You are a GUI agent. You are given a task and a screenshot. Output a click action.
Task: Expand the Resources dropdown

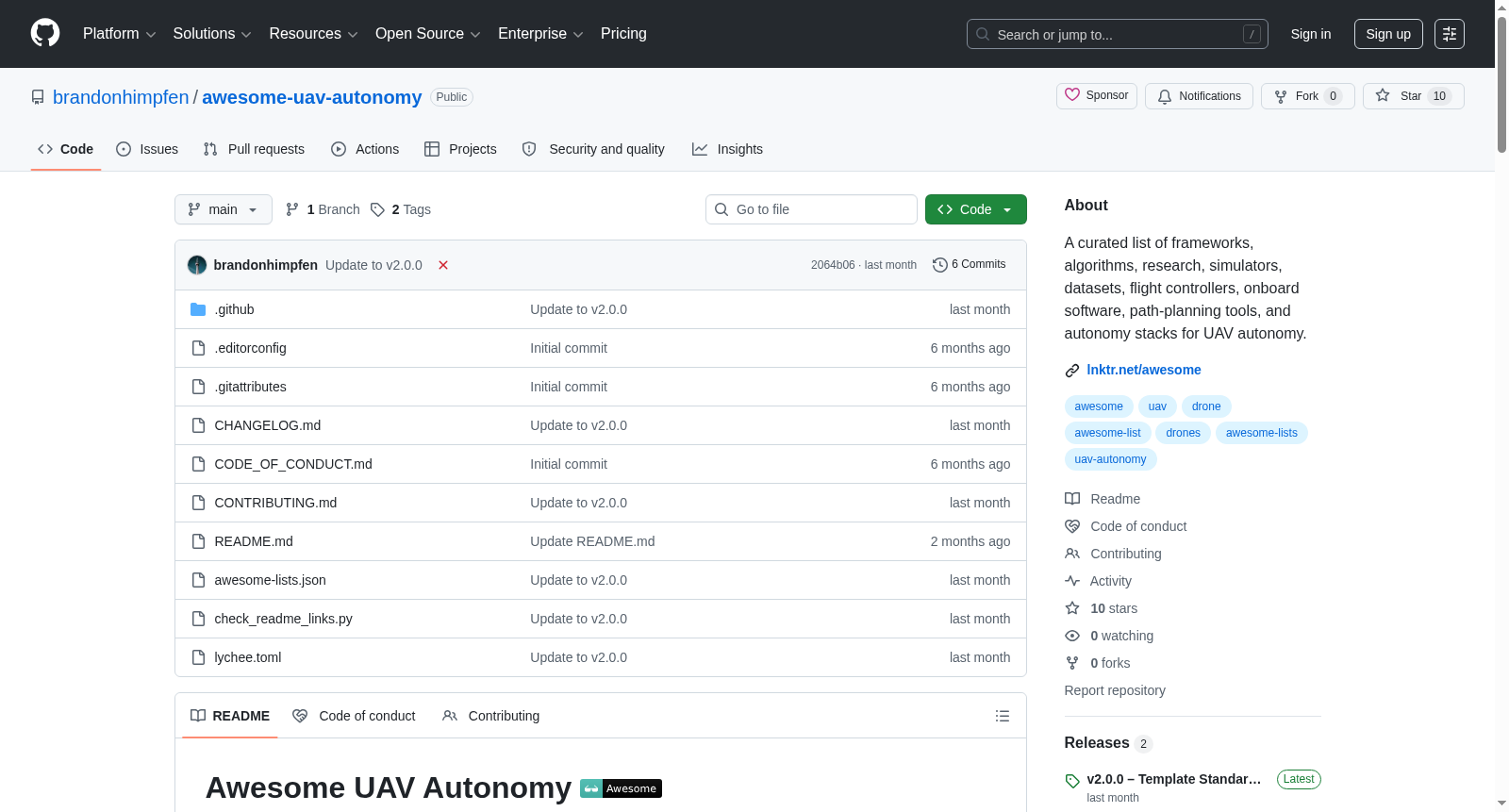pos(313,34)
